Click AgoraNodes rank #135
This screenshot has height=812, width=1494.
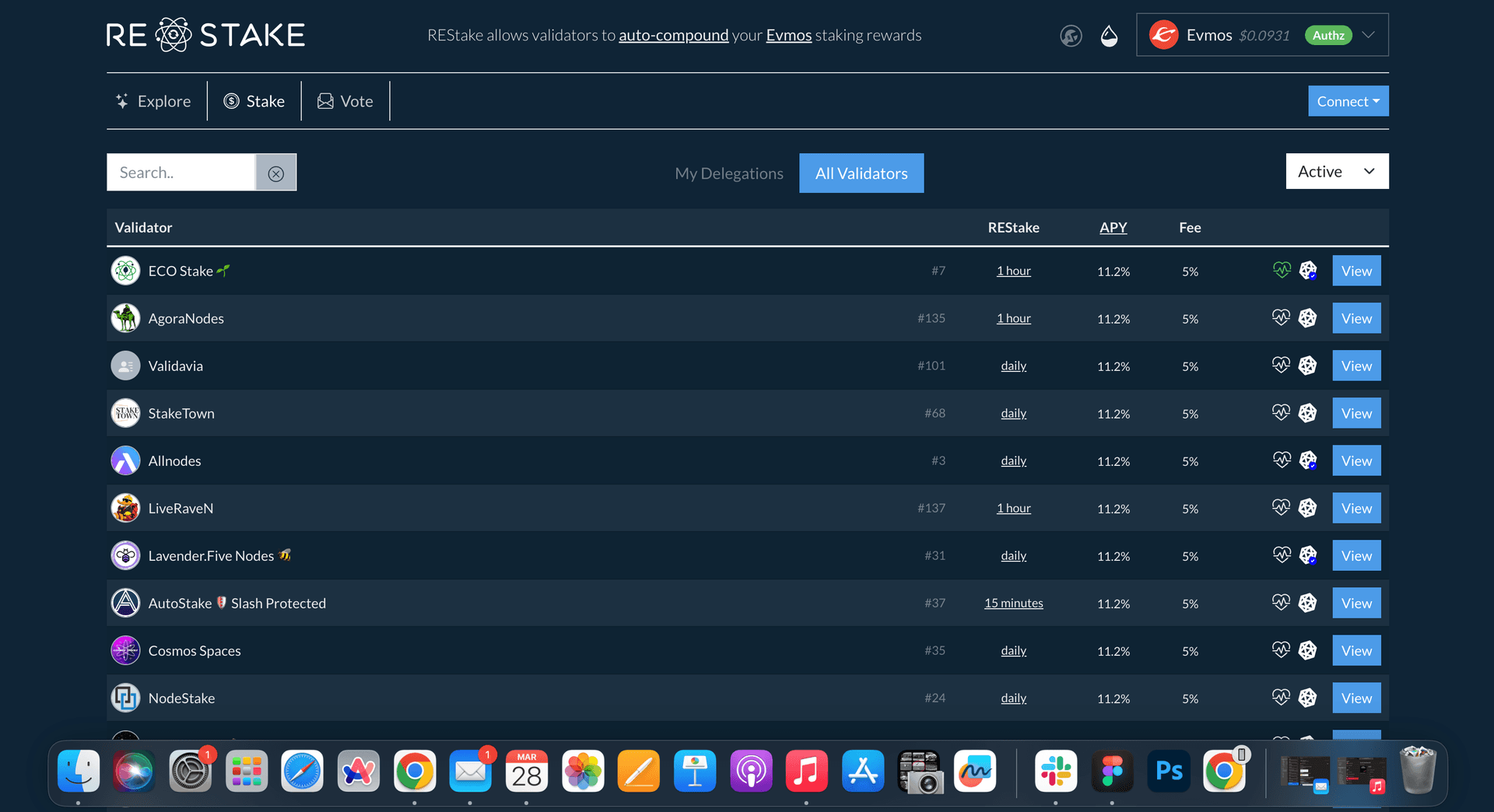[x=931, y=318]
